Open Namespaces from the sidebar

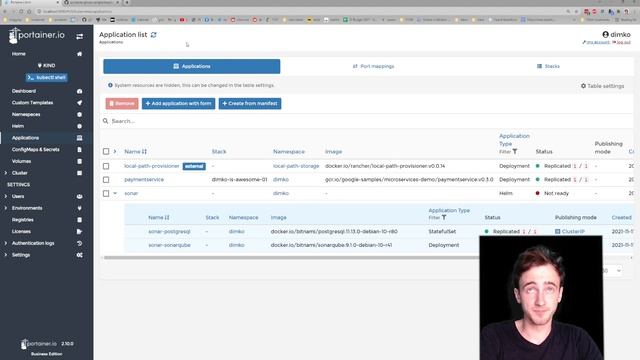[x=26, y=115]
